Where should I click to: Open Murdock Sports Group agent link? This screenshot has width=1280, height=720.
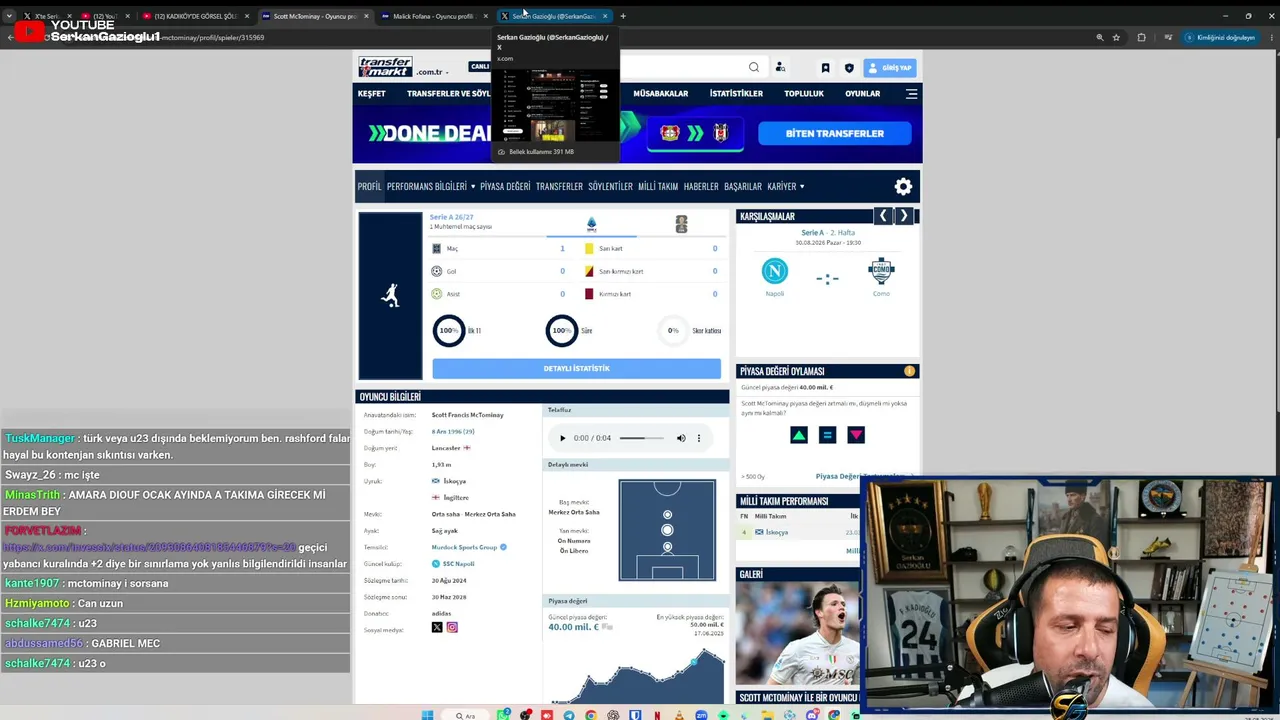point(464,547)
